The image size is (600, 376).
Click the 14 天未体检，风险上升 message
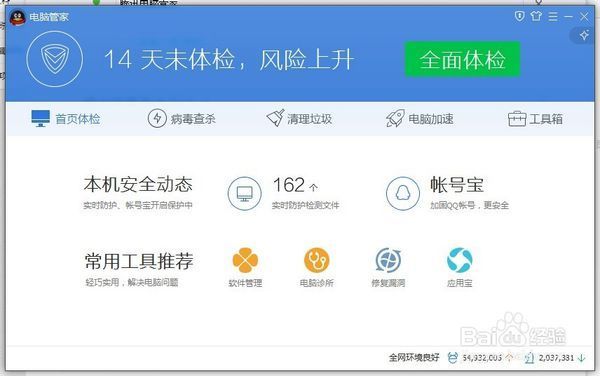(x=229, y=60)
